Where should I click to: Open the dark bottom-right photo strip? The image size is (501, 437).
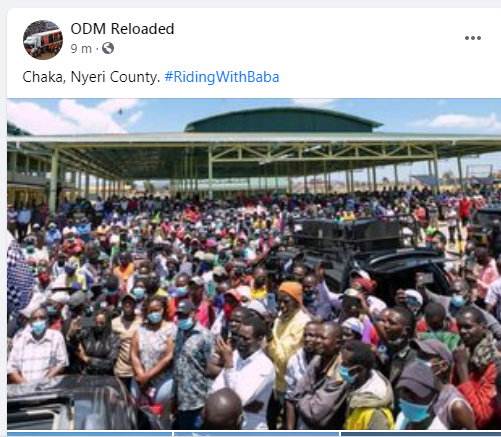421,434
